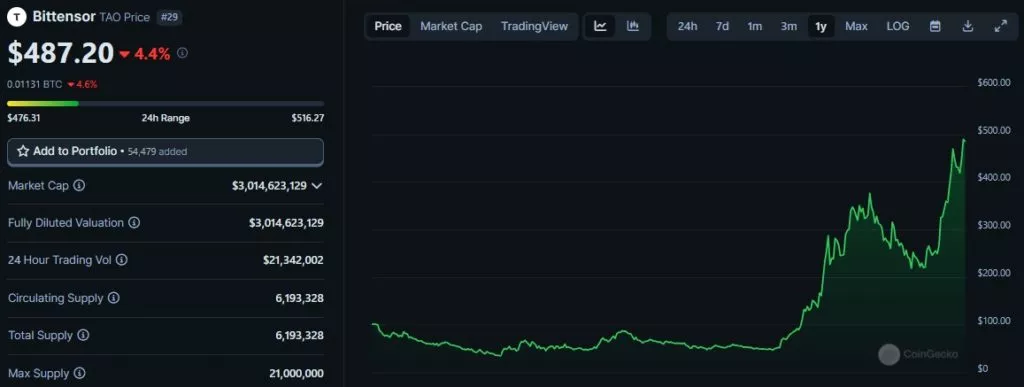Screen dimensions: 1024x387
Task: Show Total Supply info icon
Action: click(83, 335)
